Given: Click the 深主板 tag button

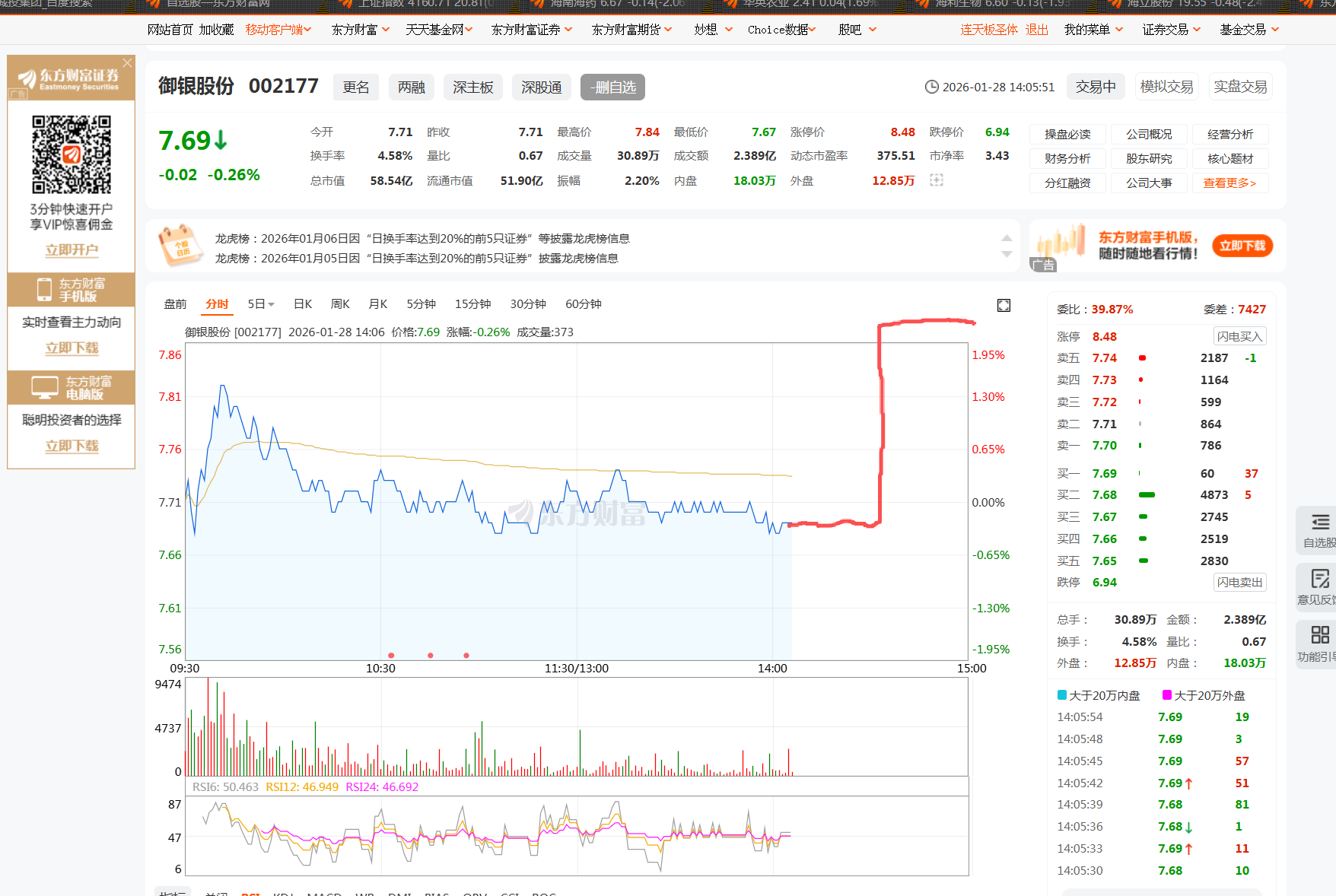Looking at the screenshot, I should [473, 87].
